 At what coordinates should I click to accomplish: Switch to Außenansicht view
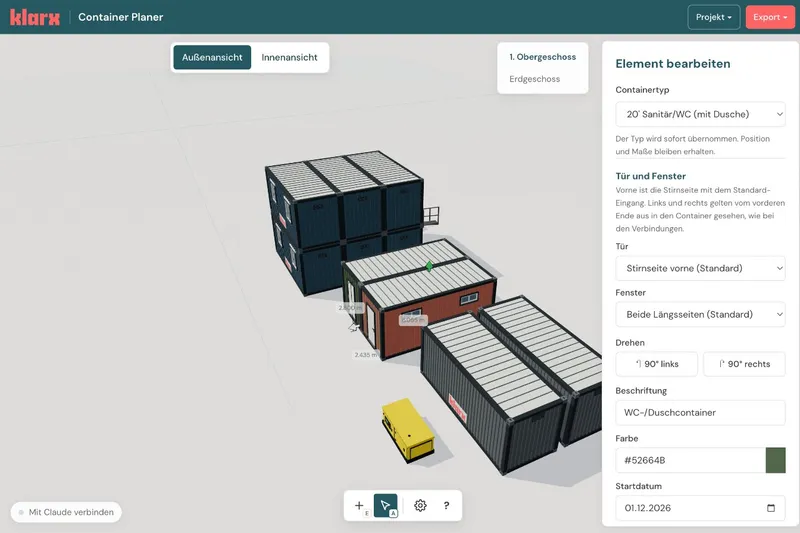(x=212, y=57)
